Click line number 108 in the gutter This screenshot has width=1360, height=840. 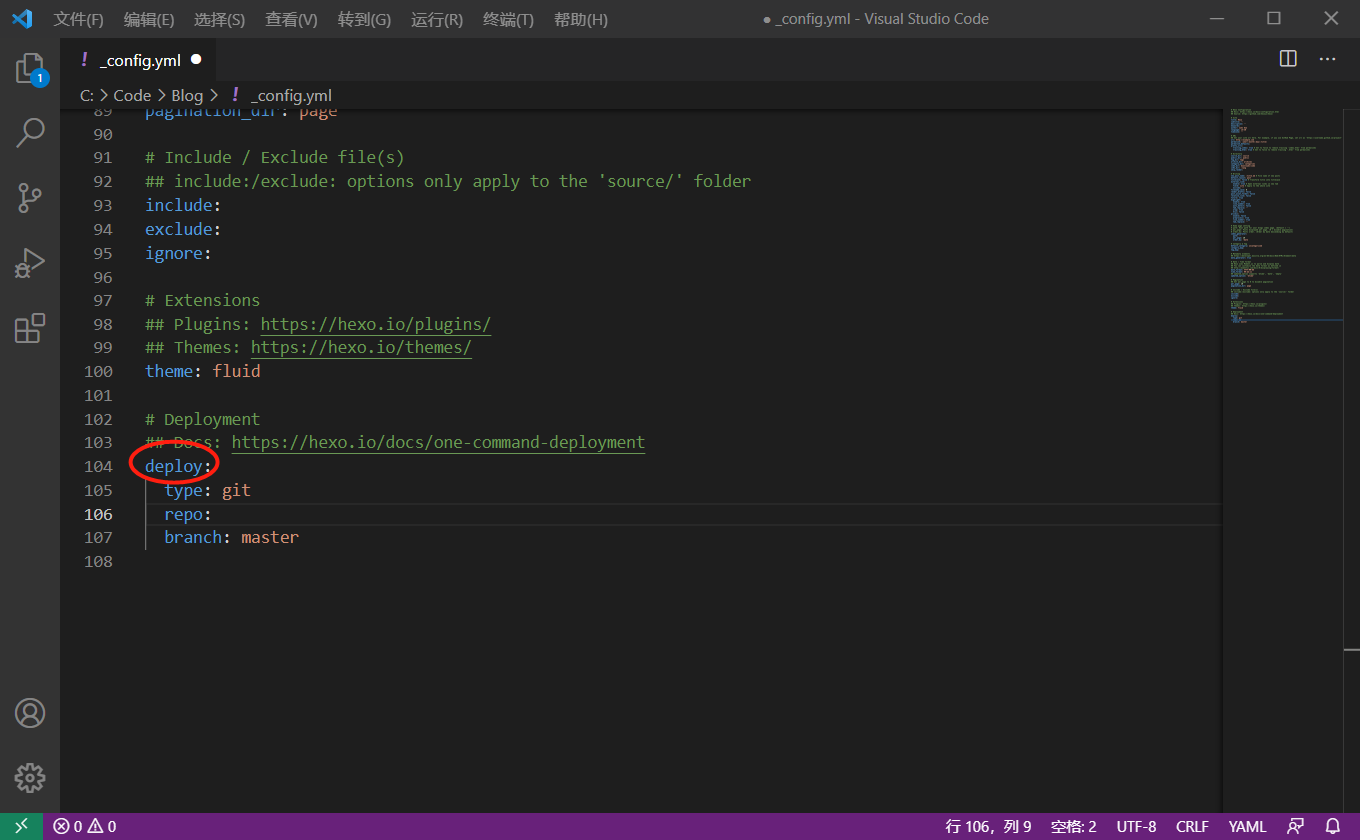coord(98,562)
